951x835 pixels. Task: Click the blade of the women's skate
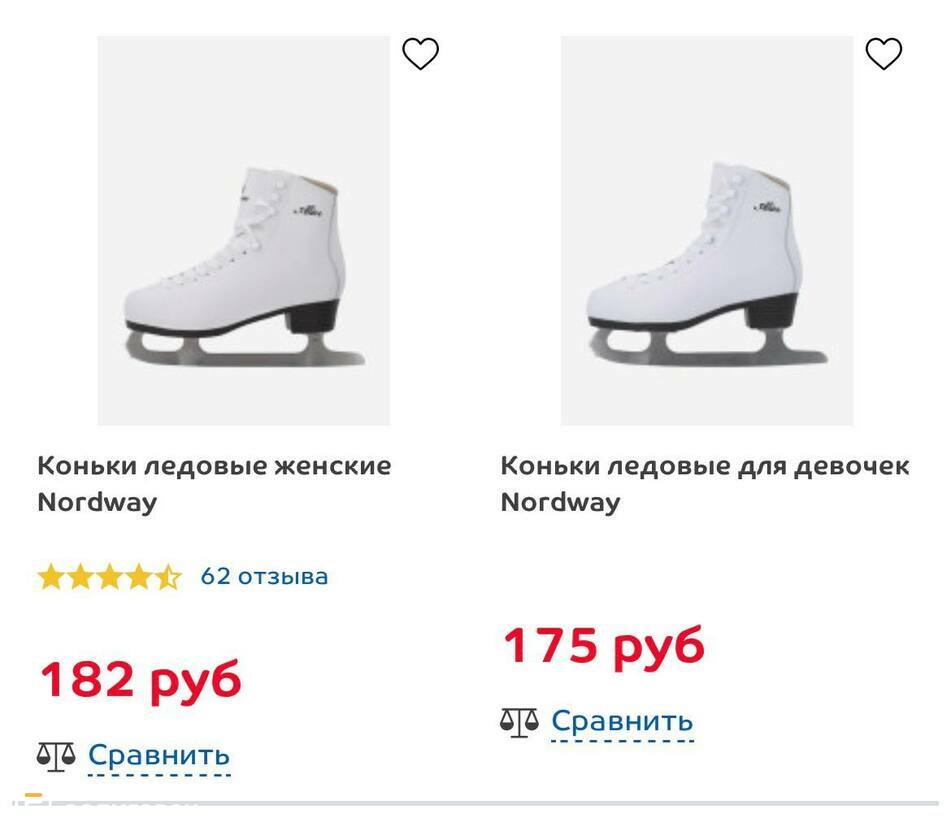click(250, 349)
